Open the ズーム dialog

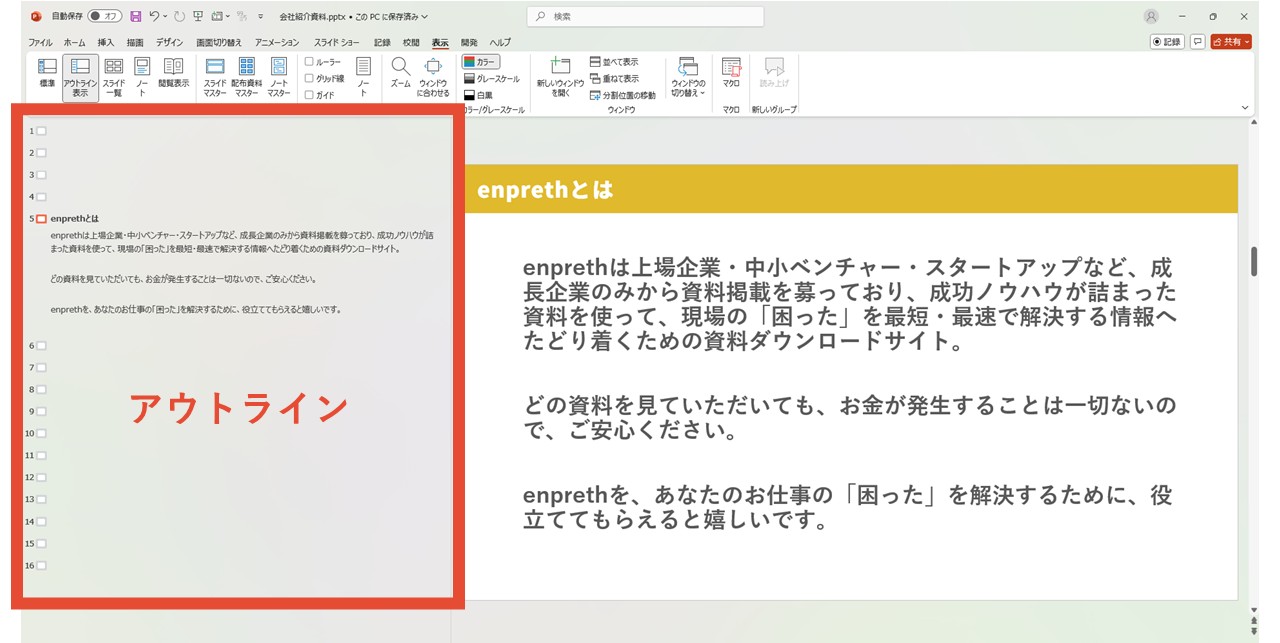coord(400,72)
